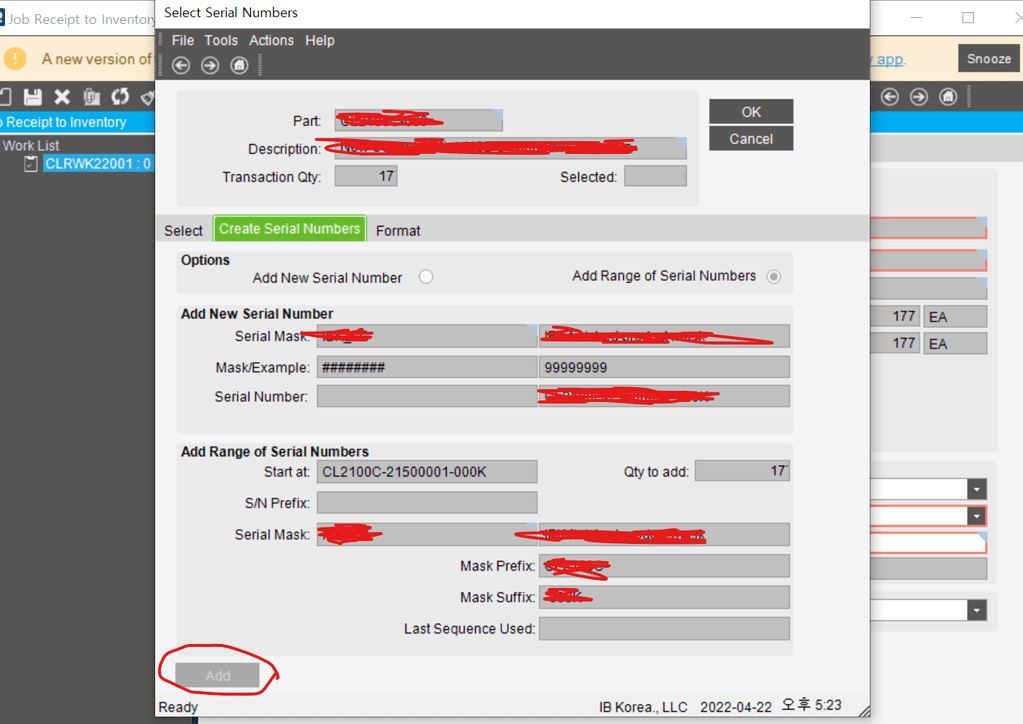The width and height of the screenshot is (1023, 724).
Task: Click the broom clear icon on the toolbar
Action: pos(146,96)
